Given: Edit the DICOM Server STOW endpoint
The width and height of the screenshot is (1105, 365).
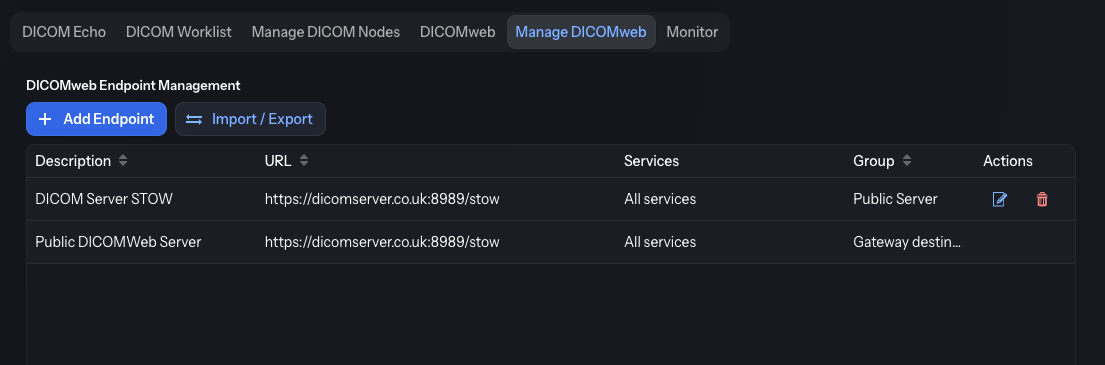Looking at the screenshot, I should click(999, 199).
